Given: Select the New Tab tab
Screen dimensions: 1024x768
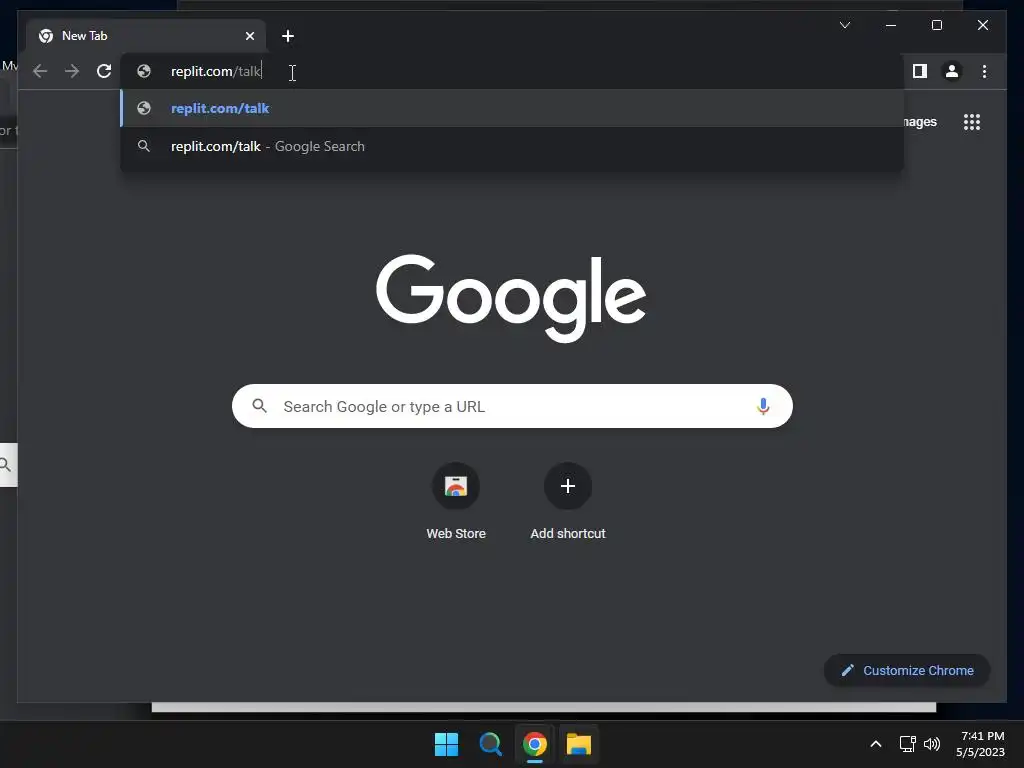Looking at the screenshot, I should (x=146, y=36).
